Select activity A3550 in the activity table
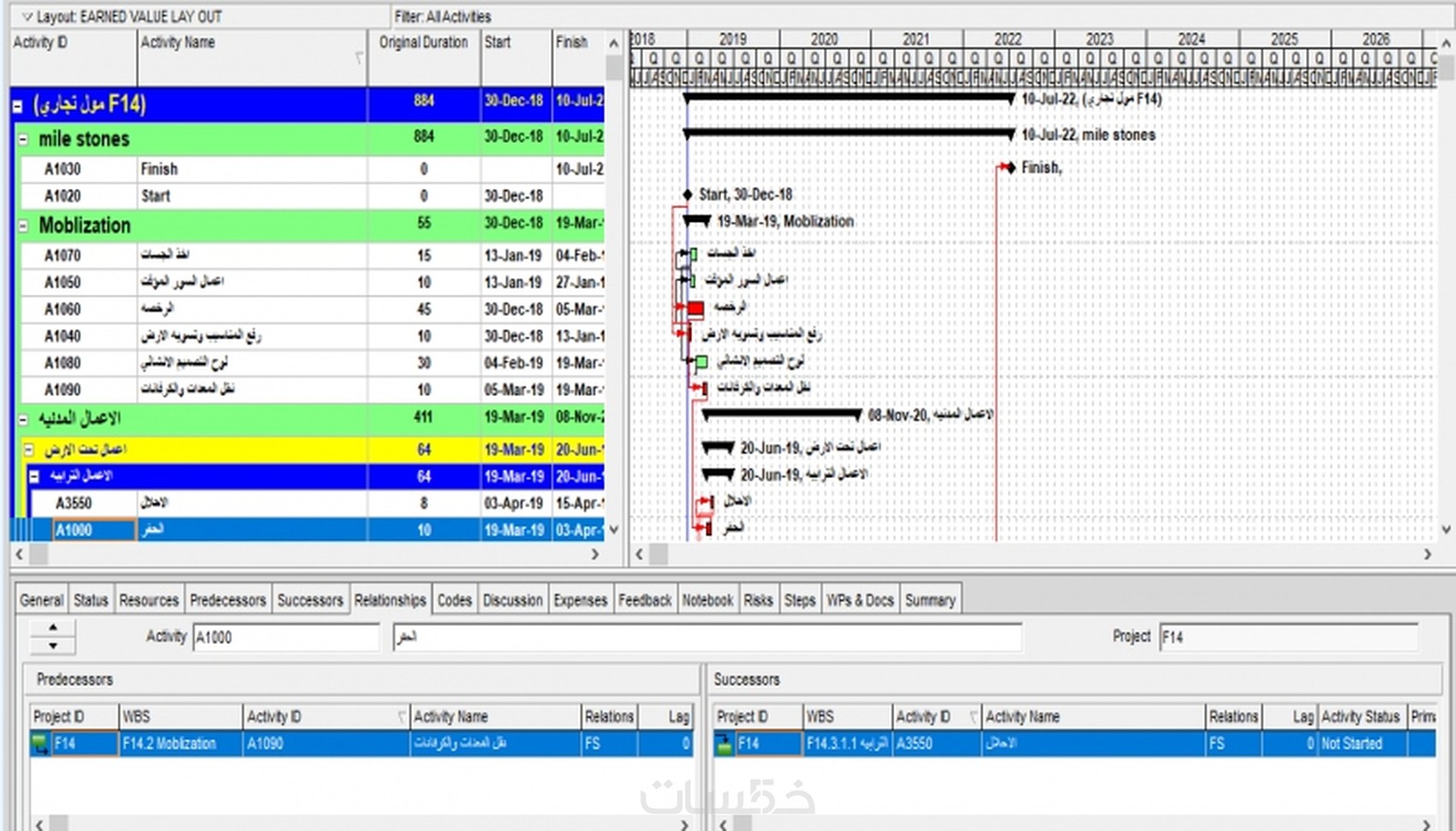This screenshot has height=831, width=1456. (x=317, y=503)
